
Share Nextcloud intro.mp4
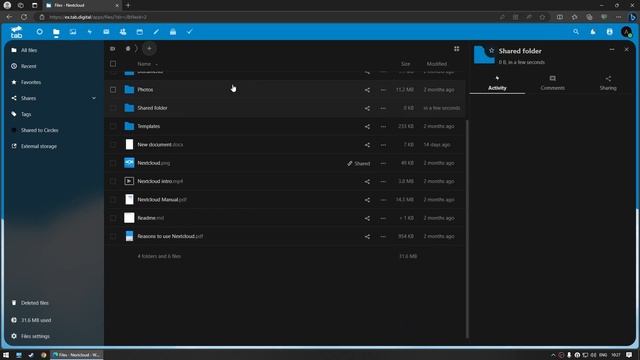(367, 181)
